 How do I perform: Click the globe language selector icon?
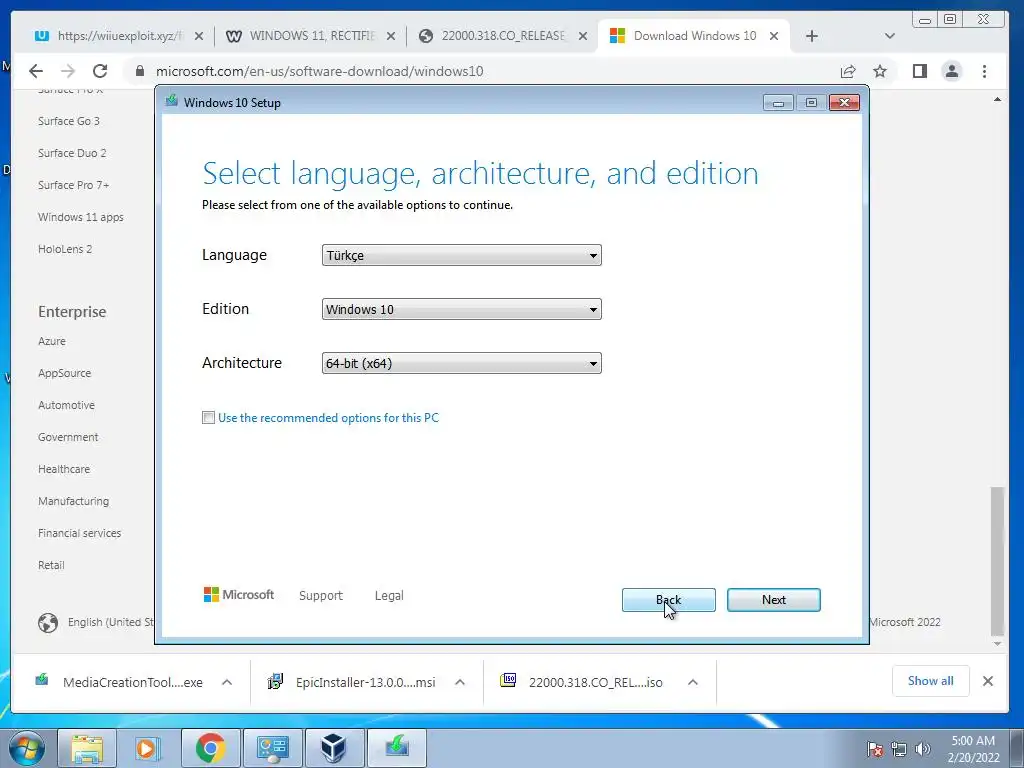(48, 623)
